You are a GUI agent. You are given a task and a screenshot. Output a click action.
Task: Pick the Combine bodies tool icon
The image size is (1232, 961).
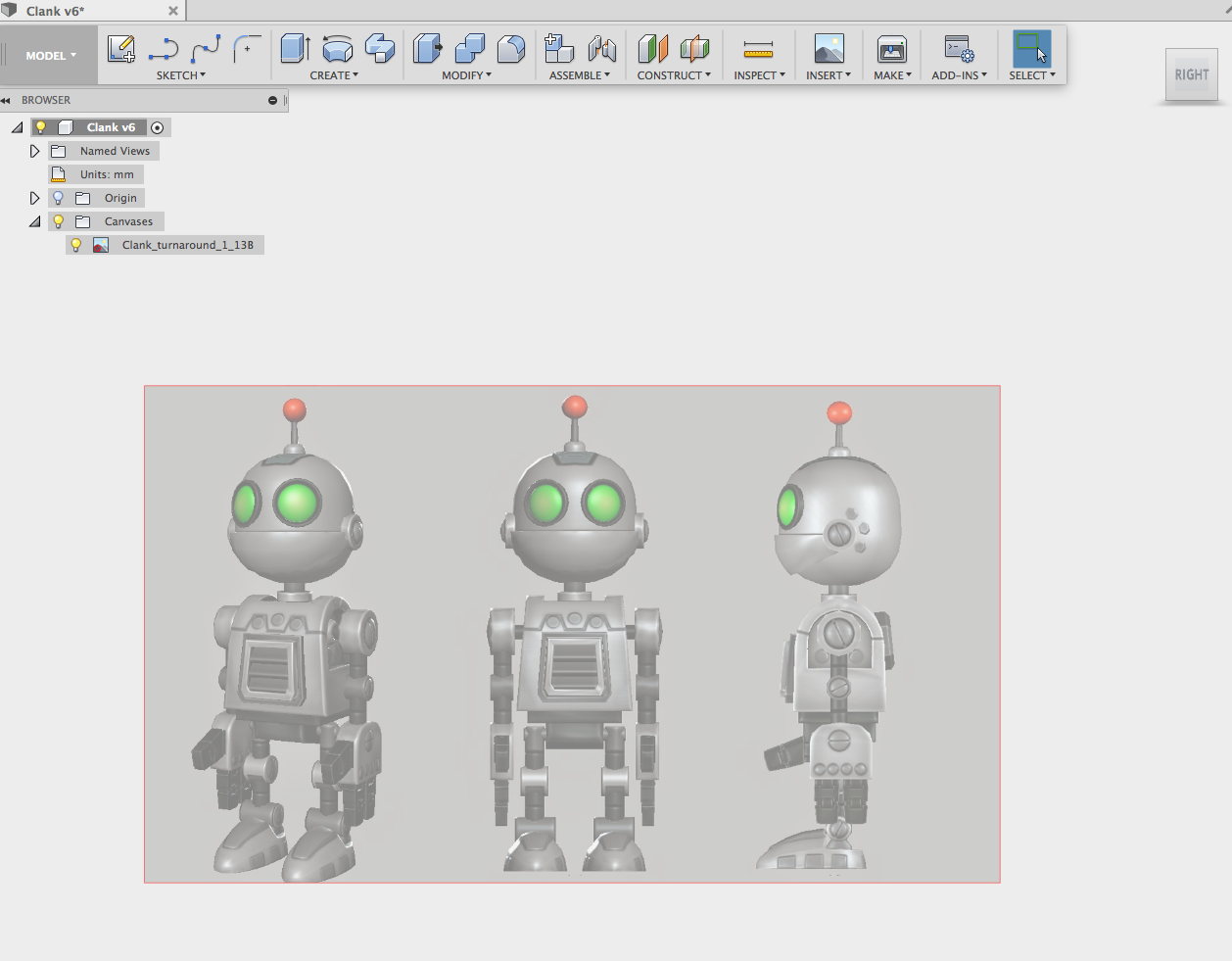pos(470,48)
